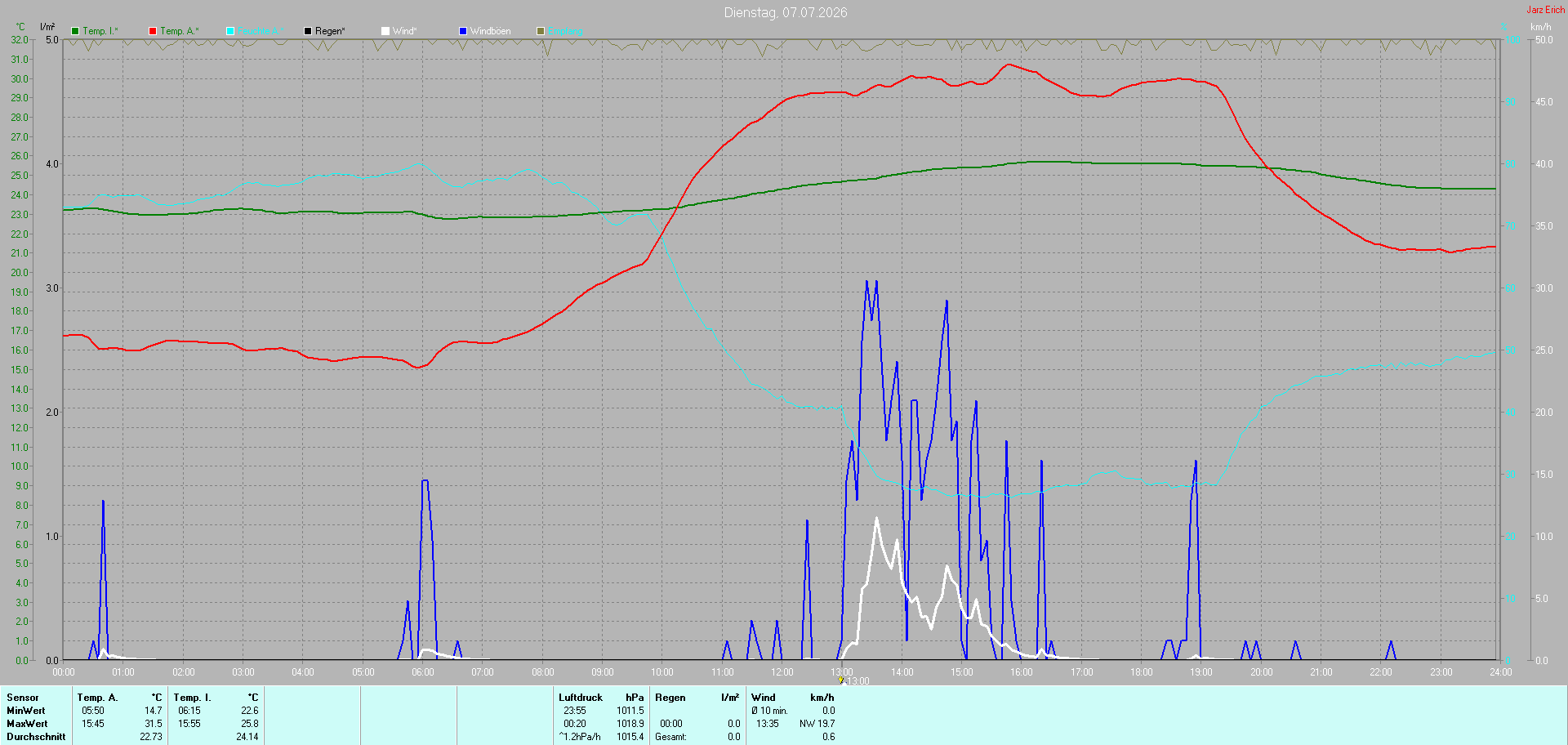
Task: Select the 'Temp. A.*' legend label
Action: (x=180, y=31)
